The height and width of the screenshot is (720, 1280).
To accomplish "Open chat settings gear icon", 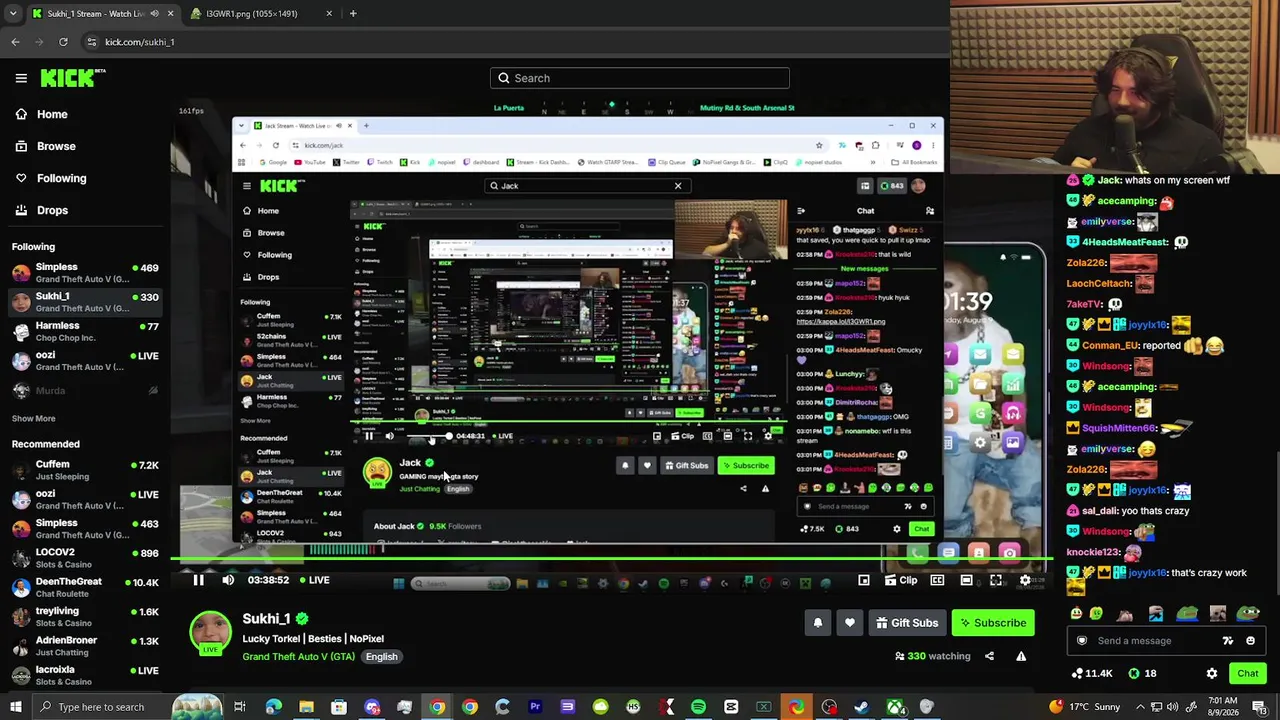I will [x=1212, y=674].
